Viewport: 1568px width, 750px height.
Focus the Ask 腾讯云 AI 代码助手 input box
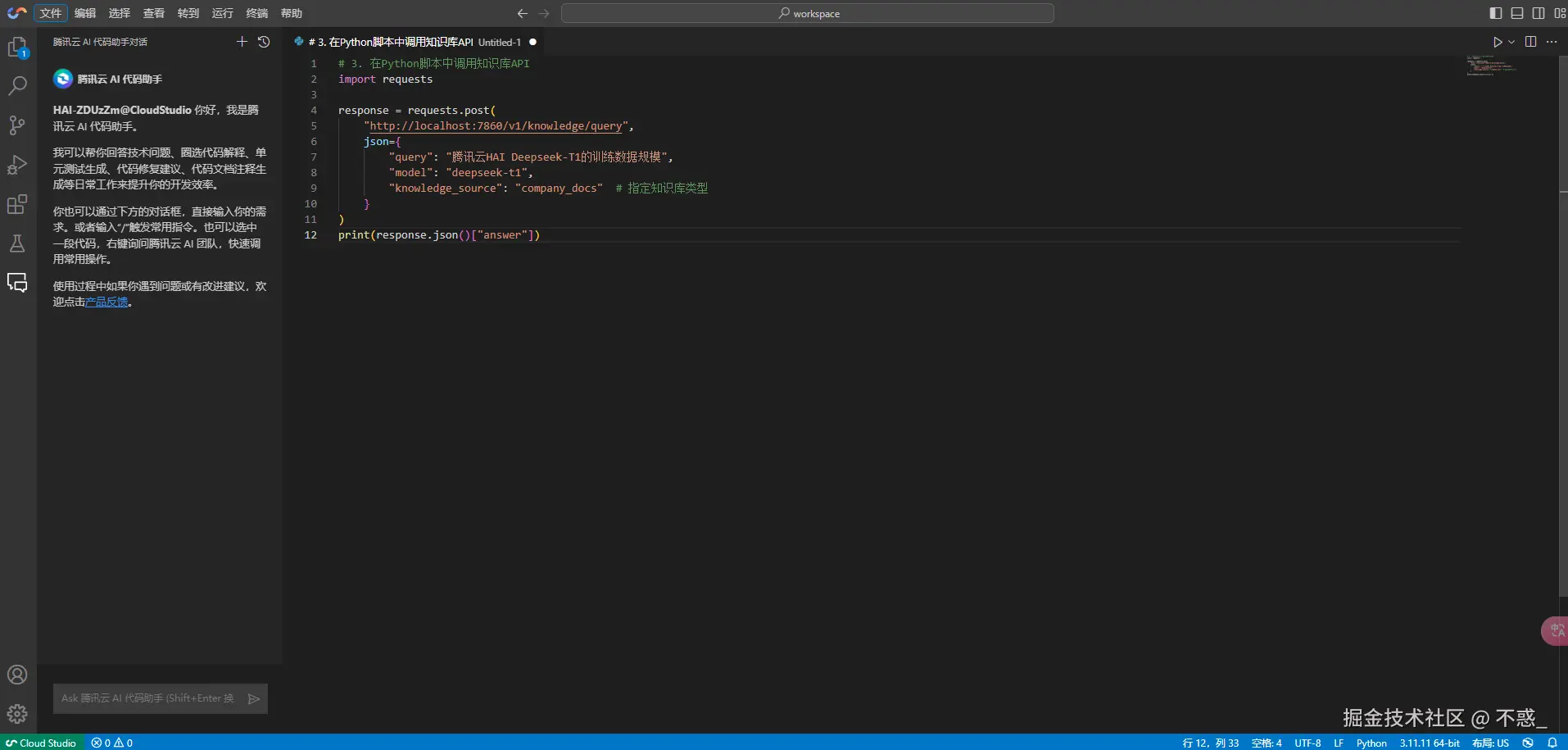[x=150, y=698]
